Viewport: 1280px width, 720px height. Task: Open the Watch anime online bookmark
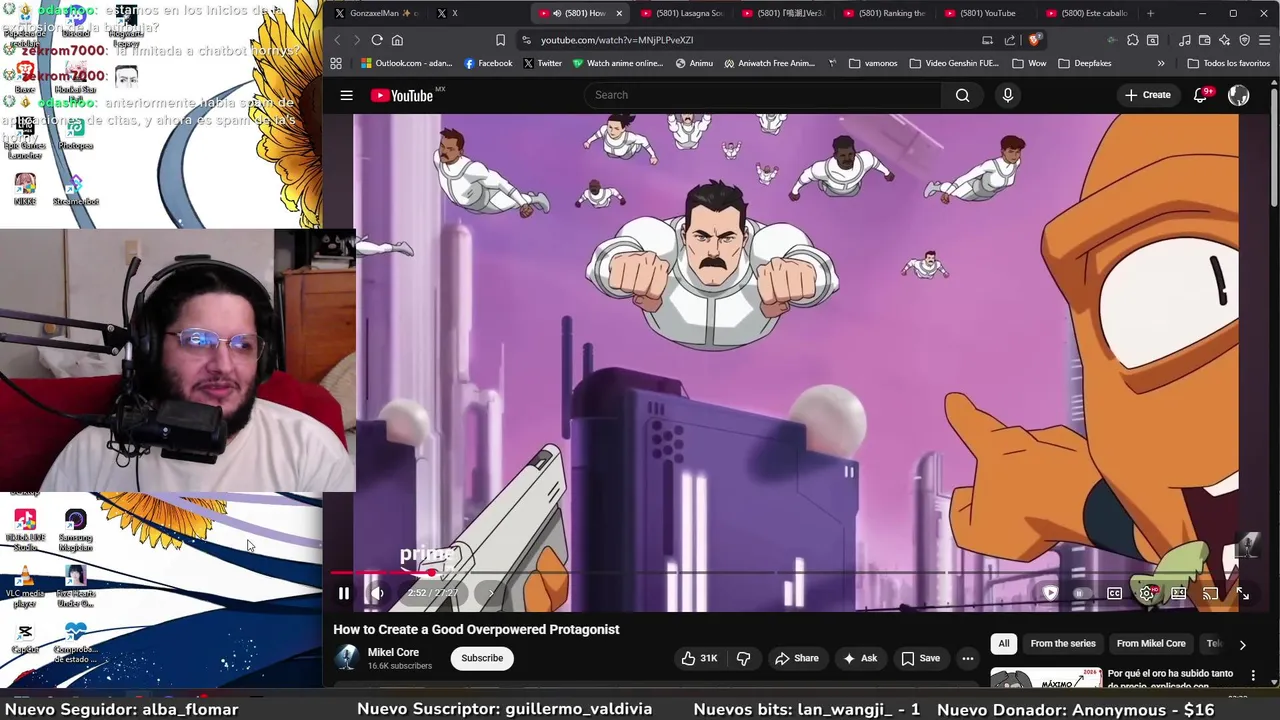(x=618, y=63)
